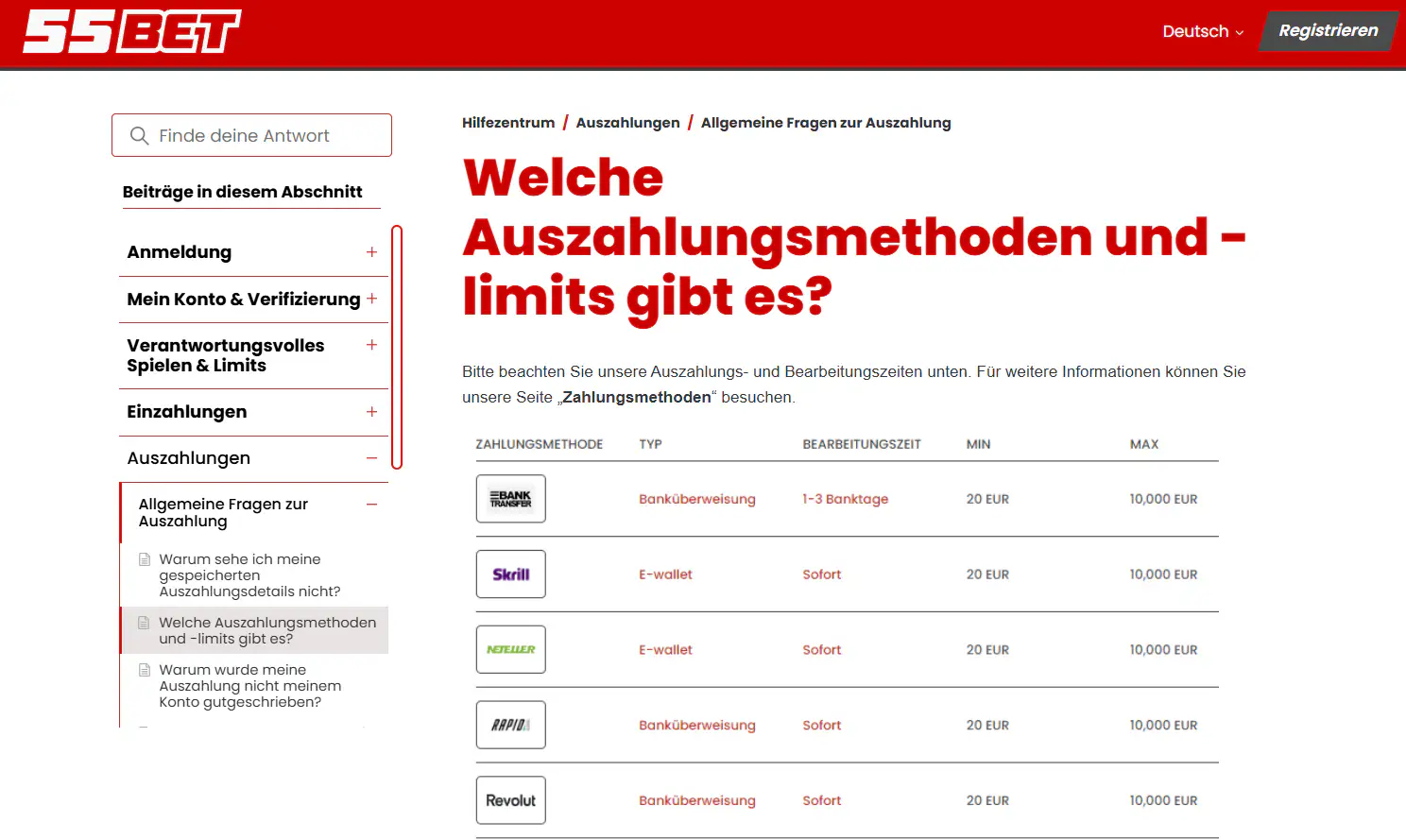Open 'Allgemeine Fragen zur Auszahlung' breadcrumb

coord(826,123)
